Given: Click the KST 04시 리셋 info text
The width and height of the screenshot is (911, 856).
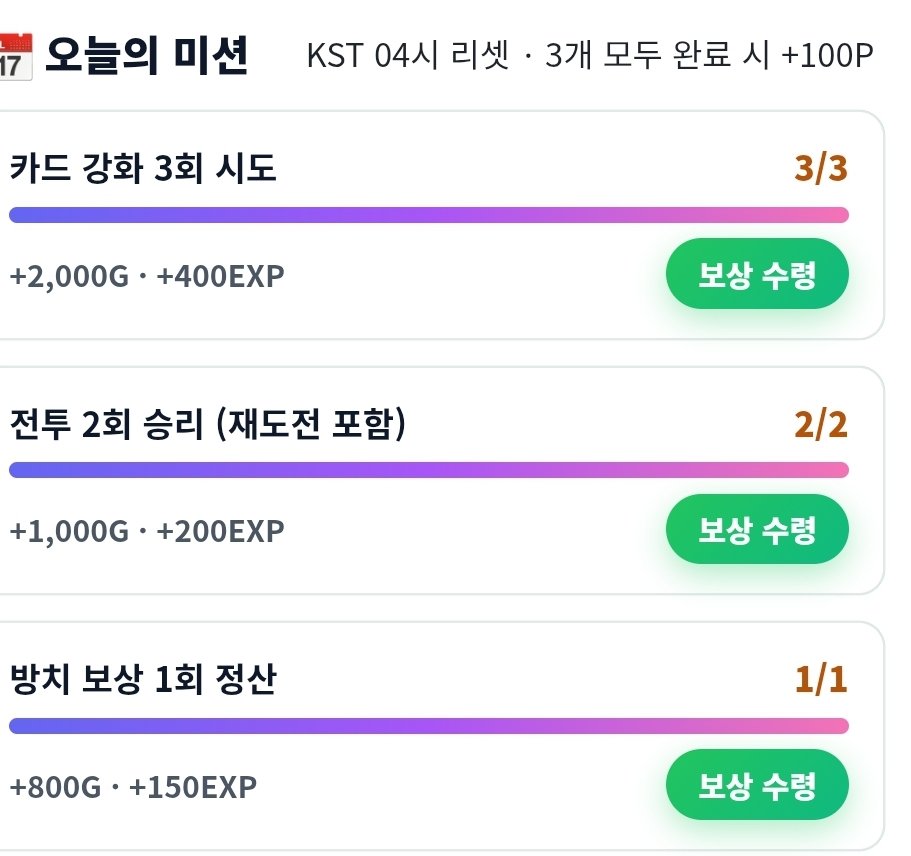Looking at the screenshot, I should coord(408,56).
